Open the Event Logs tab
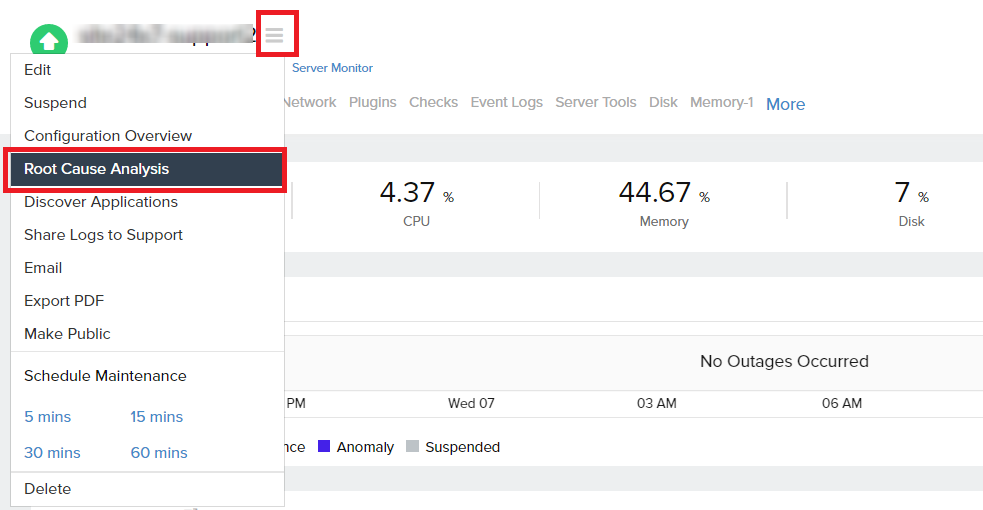The width and height of the screenshot is (983, 510). pos(507,102)
